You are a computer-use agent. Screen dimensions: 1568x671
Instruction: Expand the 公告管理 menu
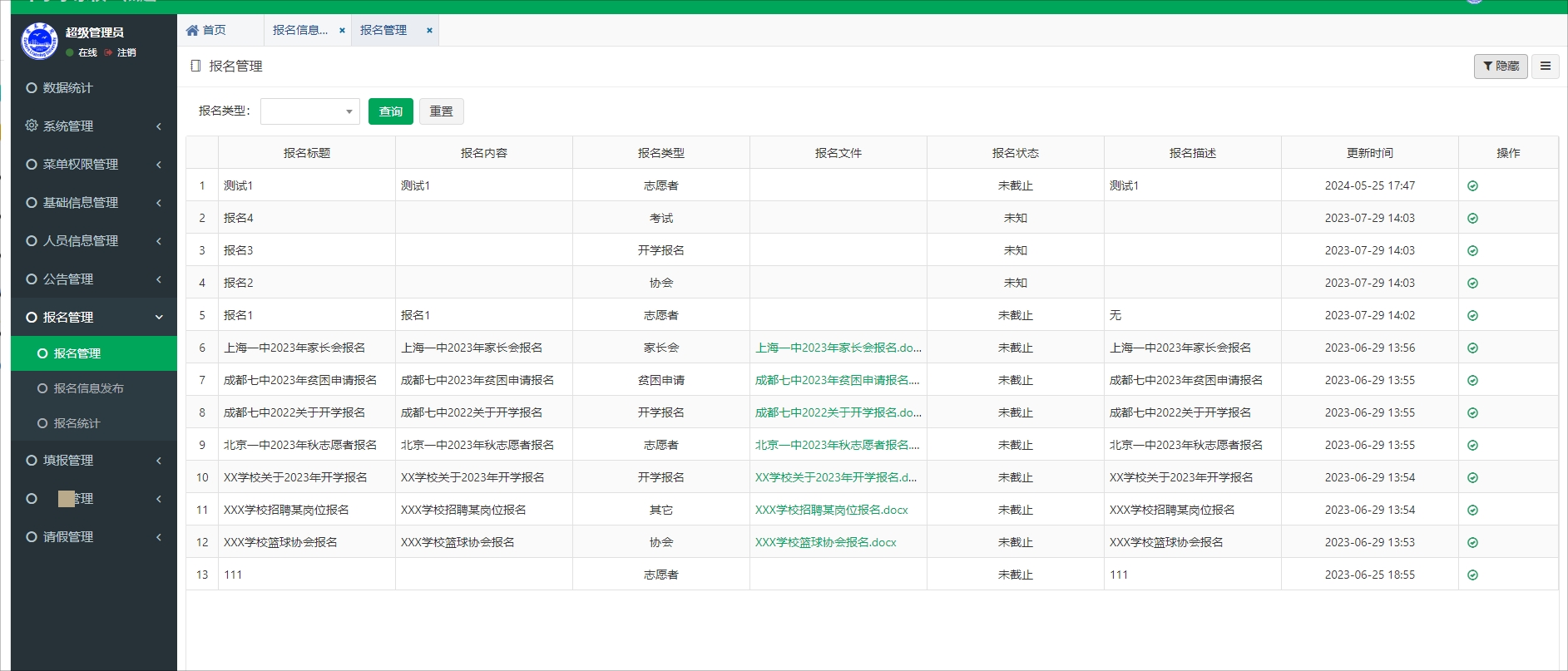pos(94,279)
